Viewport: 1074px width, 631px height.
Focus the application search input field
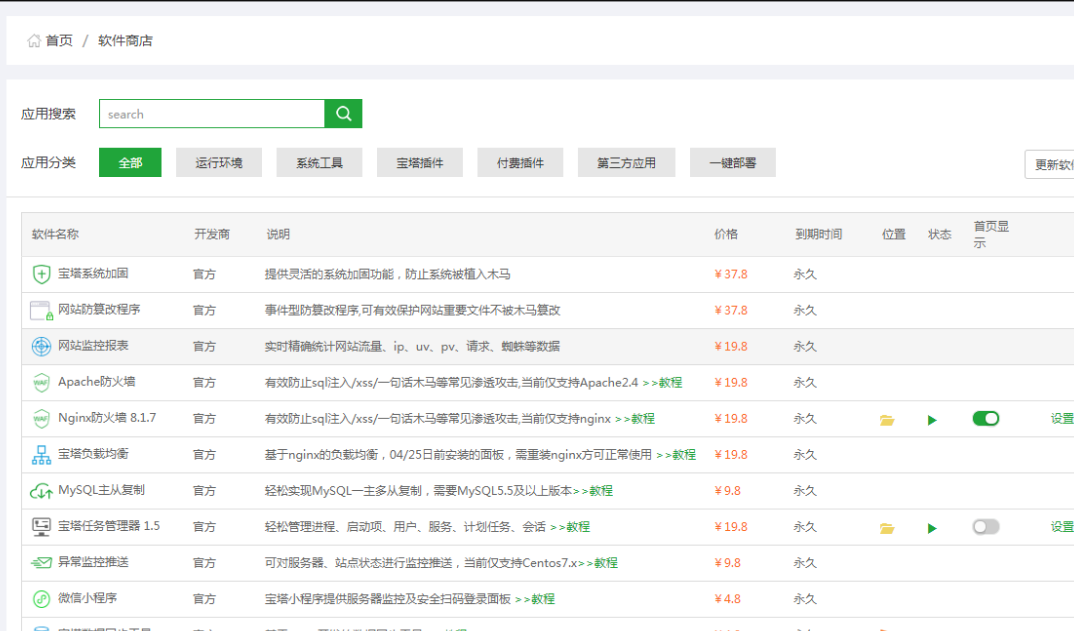pyautogui.click(x=212, y=114)
